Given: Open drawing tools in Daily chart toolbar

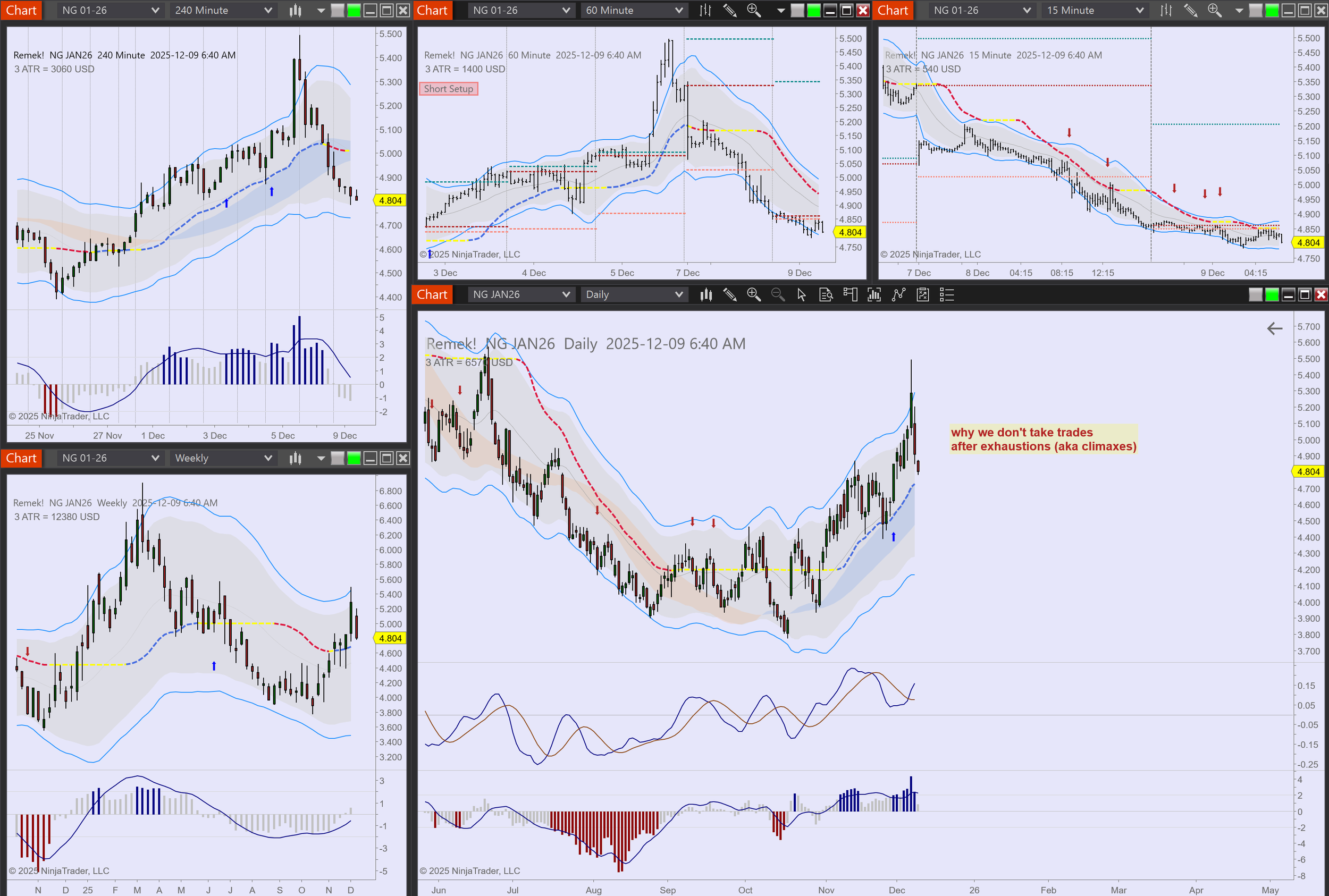Looking at the screenshot, I should [729, 294].
